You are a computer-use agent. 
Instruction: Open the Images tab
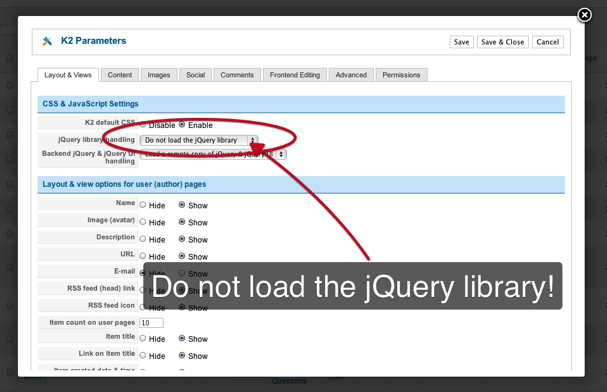pyautogui.click(x=159, y=75)
